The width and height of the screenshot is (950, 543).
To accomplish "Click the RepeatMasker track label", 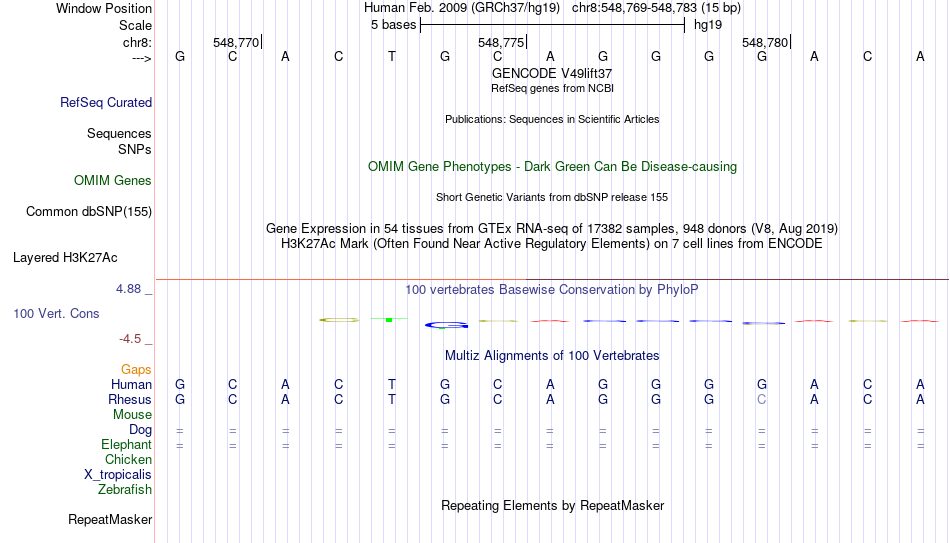I will pos(110,519).
